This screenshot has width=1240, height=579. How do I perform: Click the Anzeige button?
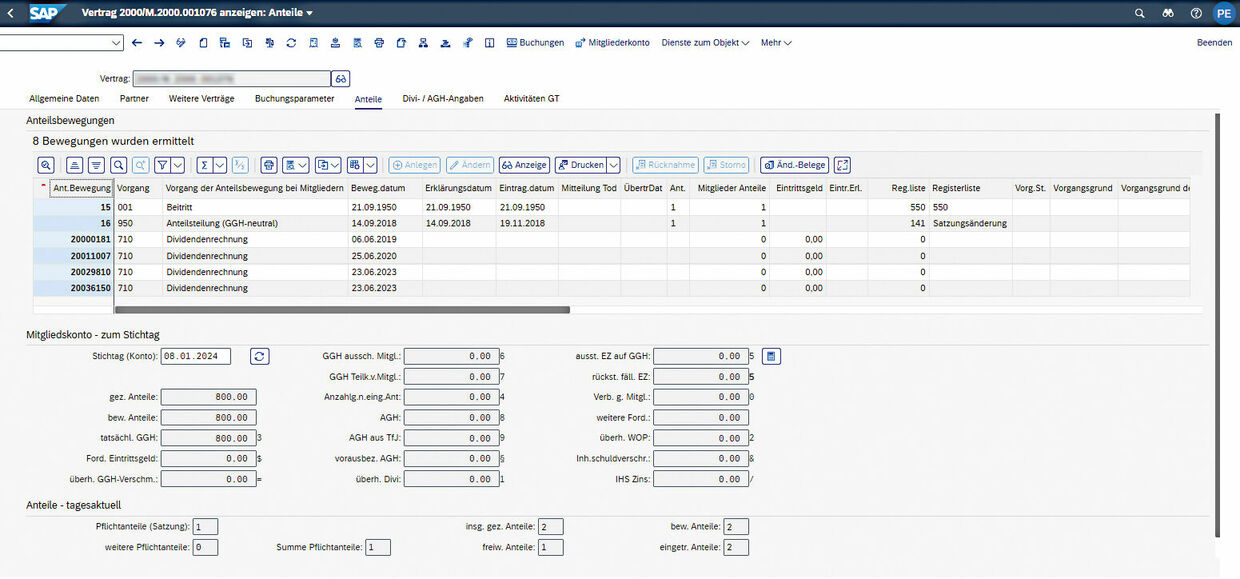pyautogui.click(x=524, y=165)
